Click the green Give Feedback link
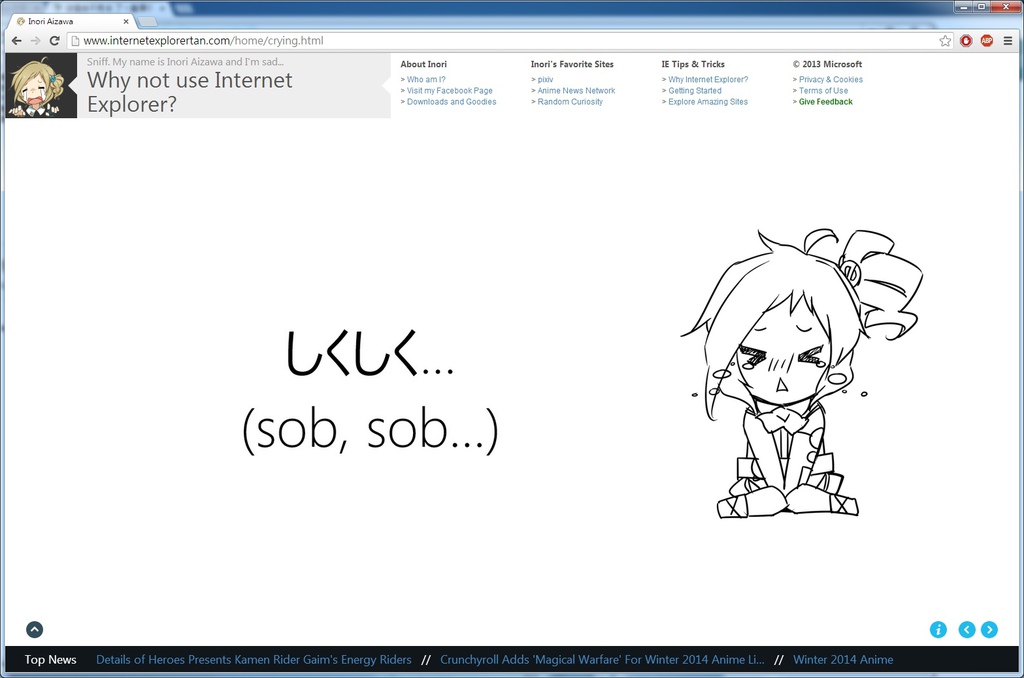Screen dimensions: 1024x678 pyautogui.click(x=825, y=102)
